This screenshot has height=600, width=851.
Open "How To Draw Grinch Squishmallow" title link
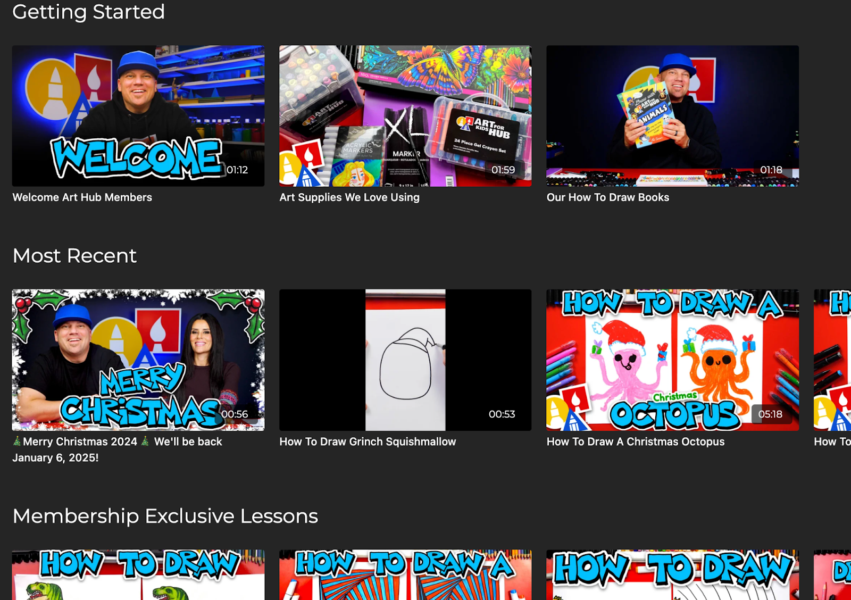[x=367, y=442]
